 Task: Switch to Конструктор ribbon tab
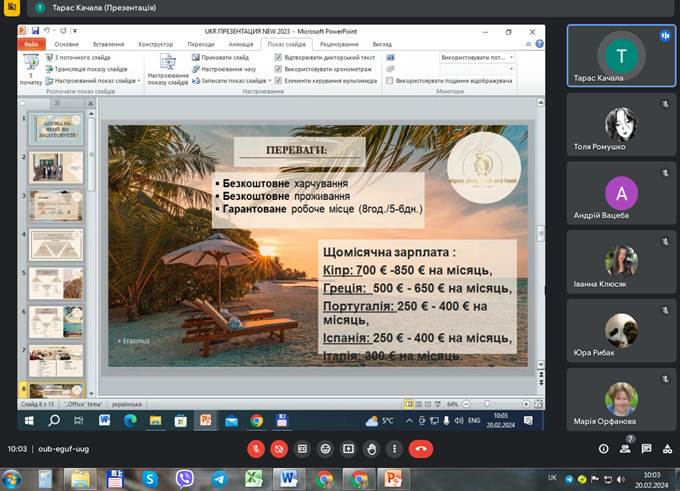[x=155, y=44]
